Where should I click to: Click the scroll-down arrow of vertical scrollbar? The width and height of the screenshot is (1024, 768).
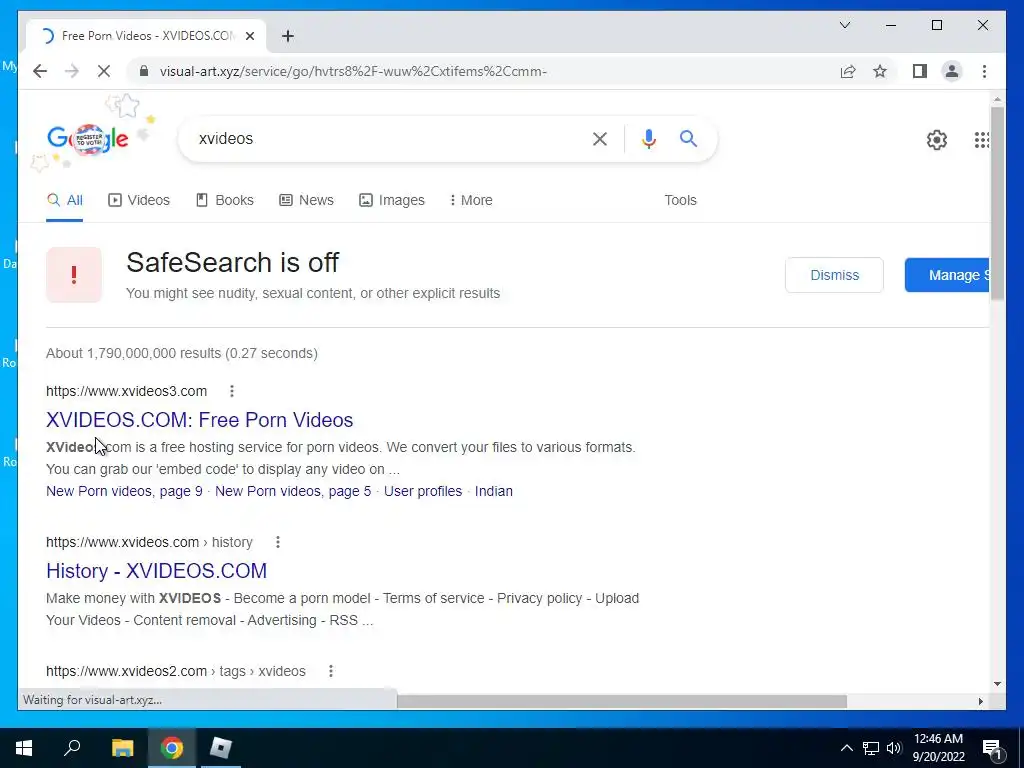click(997, 684)
